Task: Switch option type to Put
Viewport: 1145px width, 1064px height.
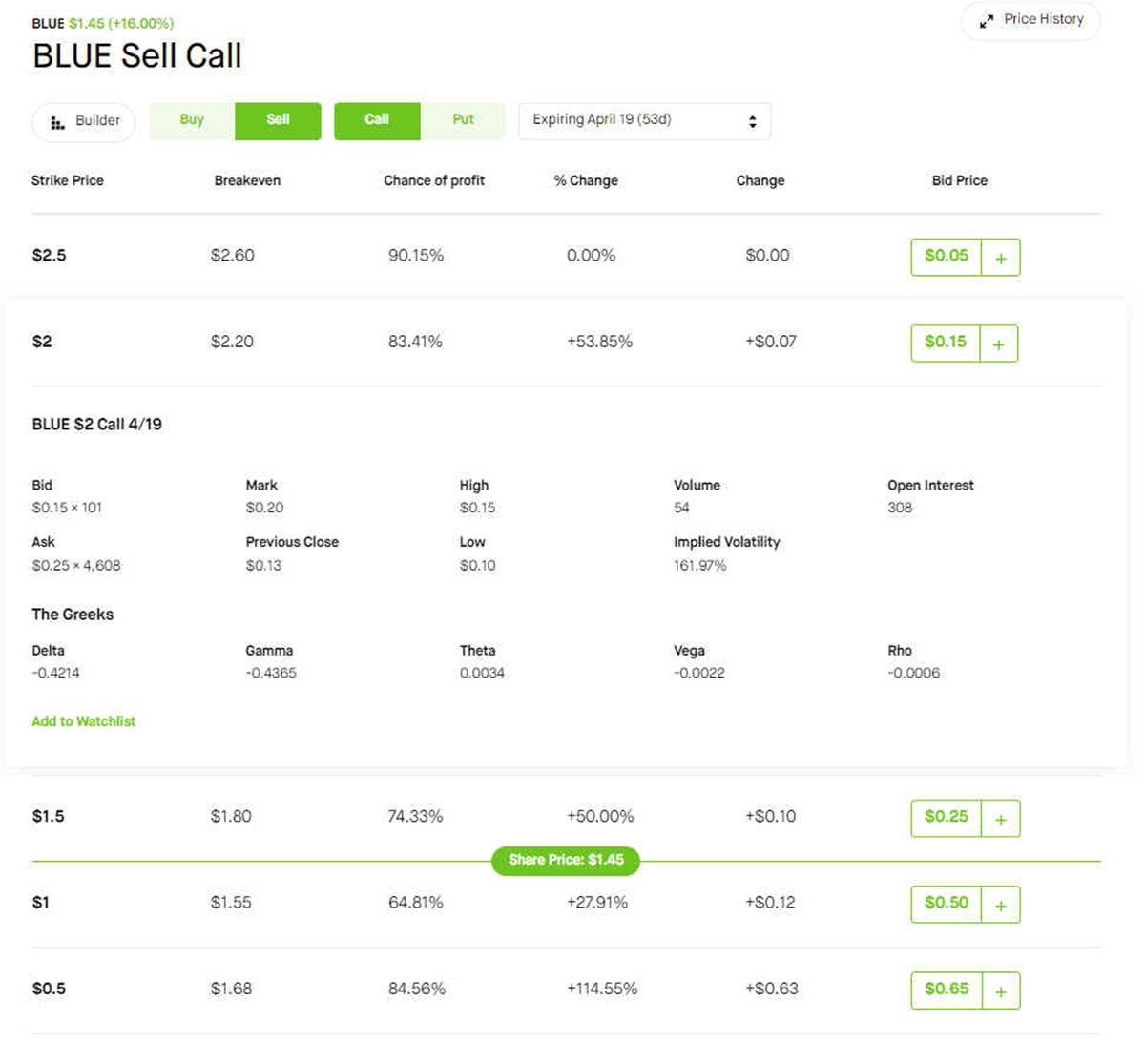Action: coord(463,120)
